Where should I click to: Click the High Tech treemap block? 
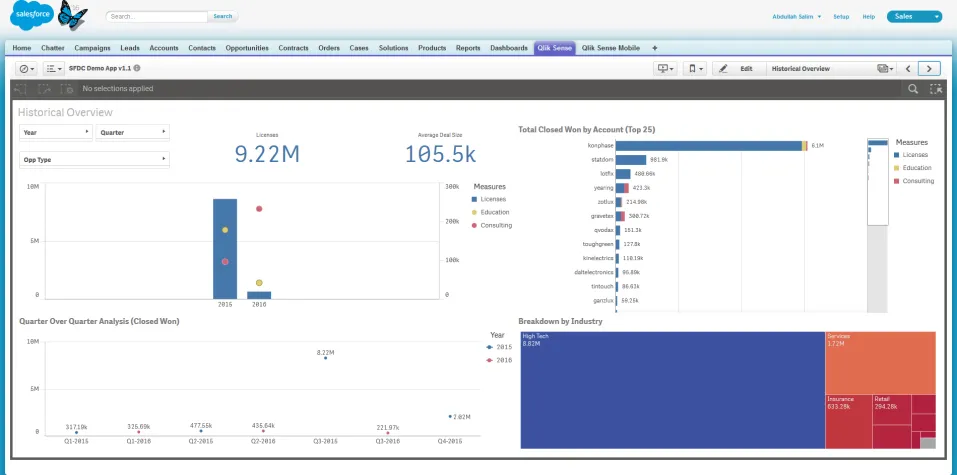tap(672, 390)
